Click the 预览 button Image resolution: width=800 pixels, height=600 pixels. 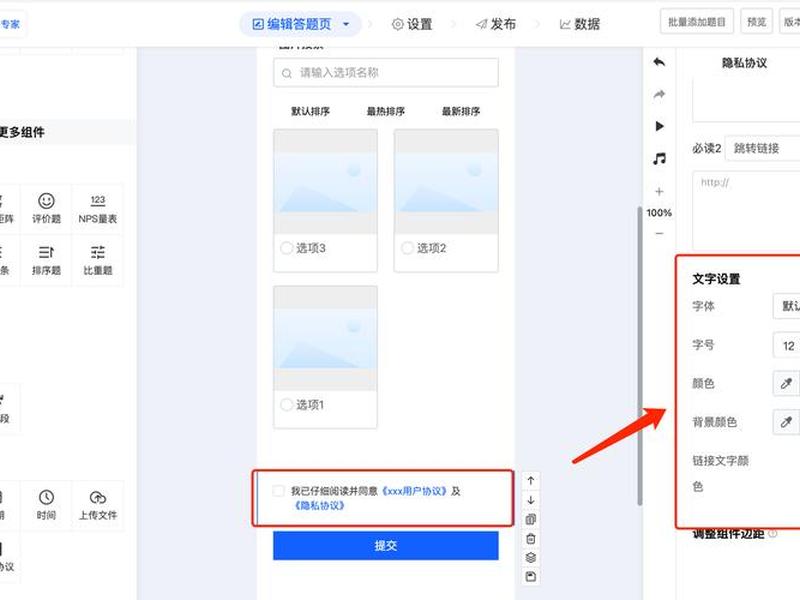[x=756, y=22]
